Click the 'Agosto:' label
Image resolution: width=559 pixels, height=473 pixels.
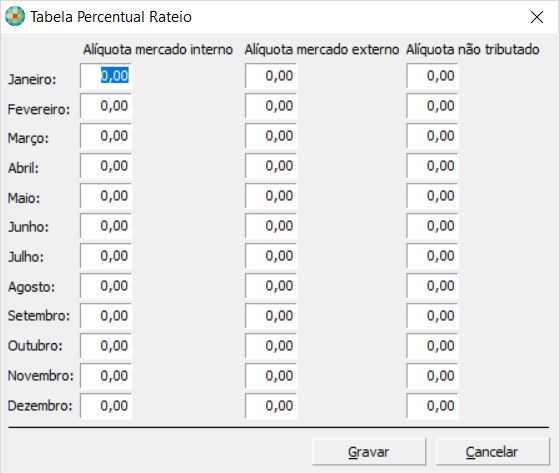coord(32,287)
